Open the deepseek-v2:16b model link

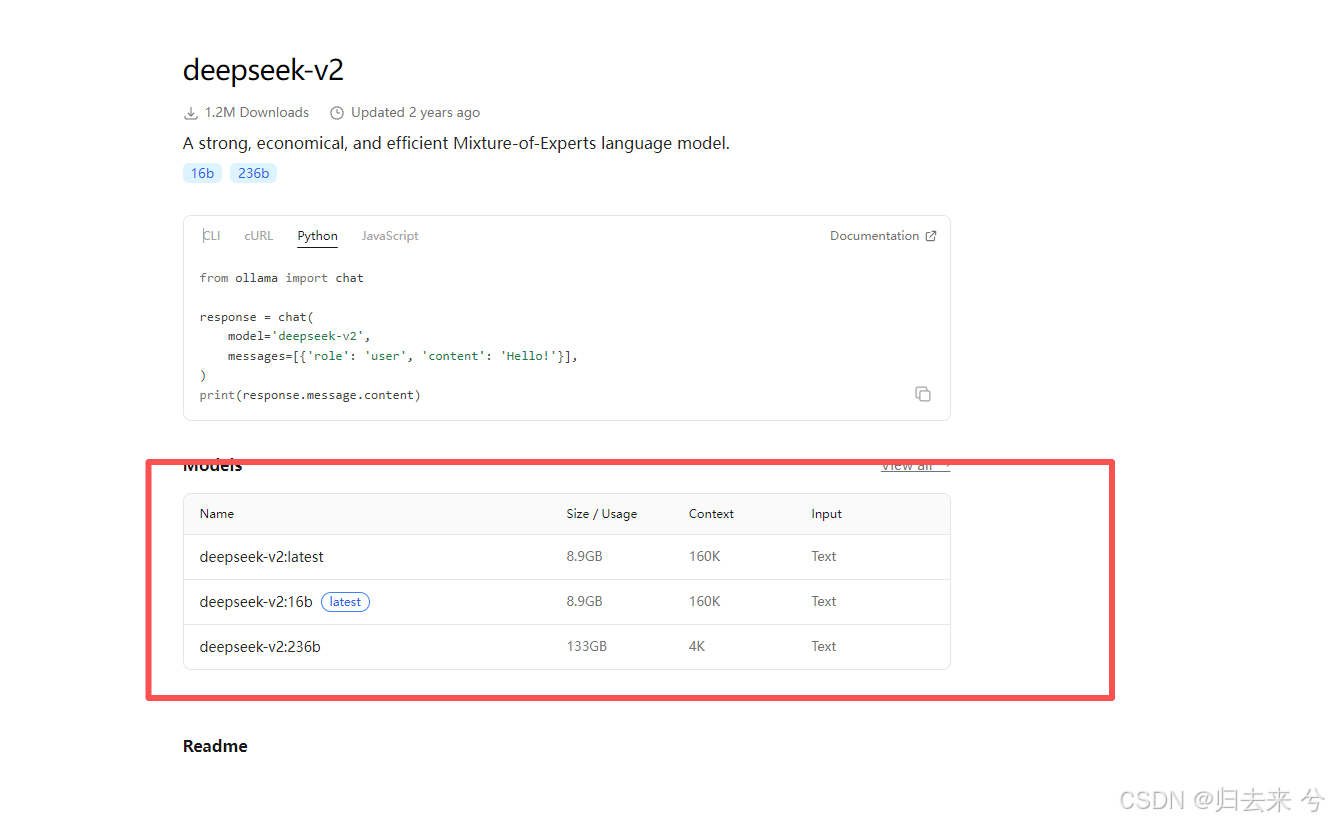tap(256, 601)
